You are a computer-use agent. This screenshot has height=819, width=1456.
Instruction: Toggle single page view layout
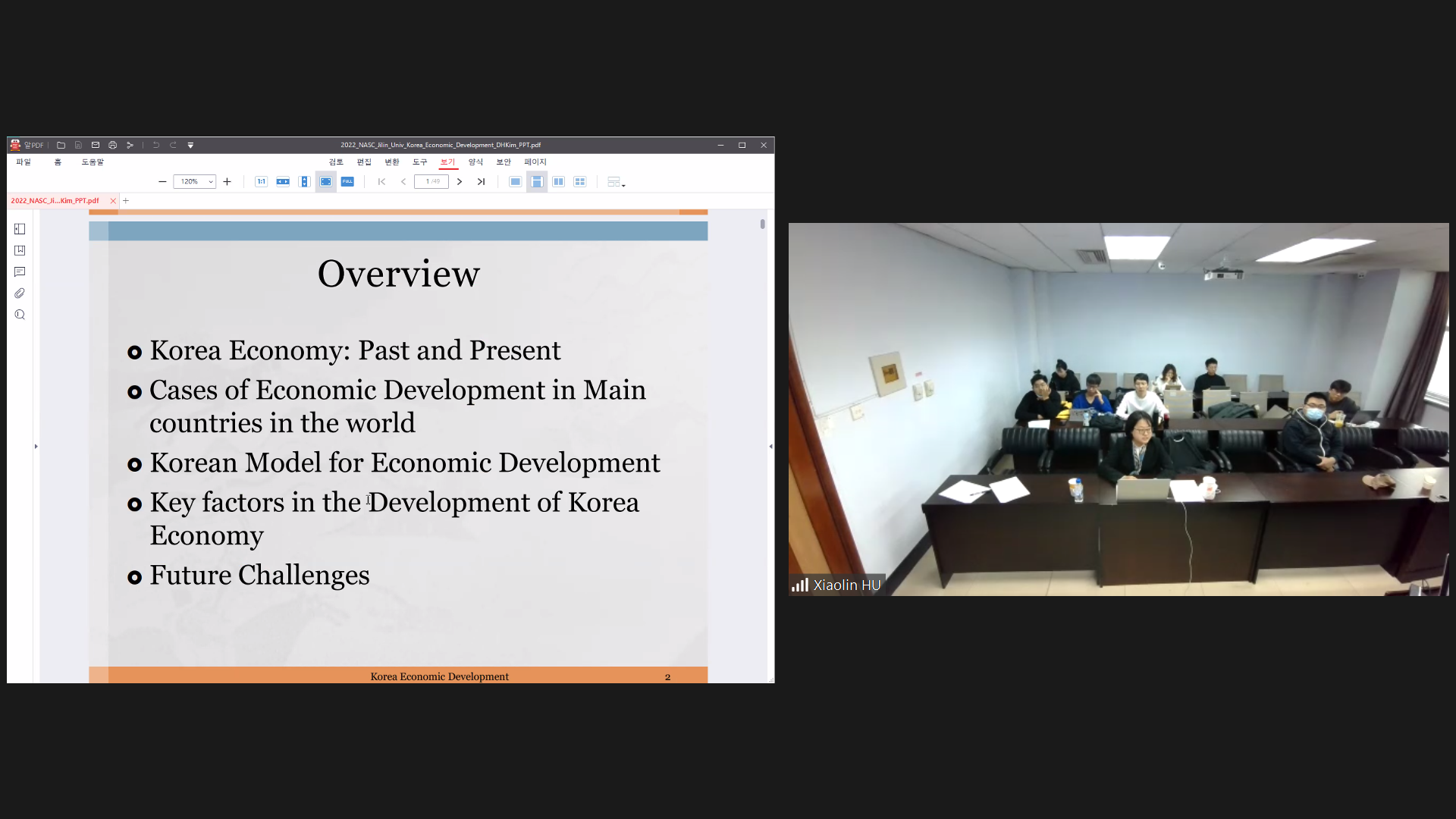515,182
